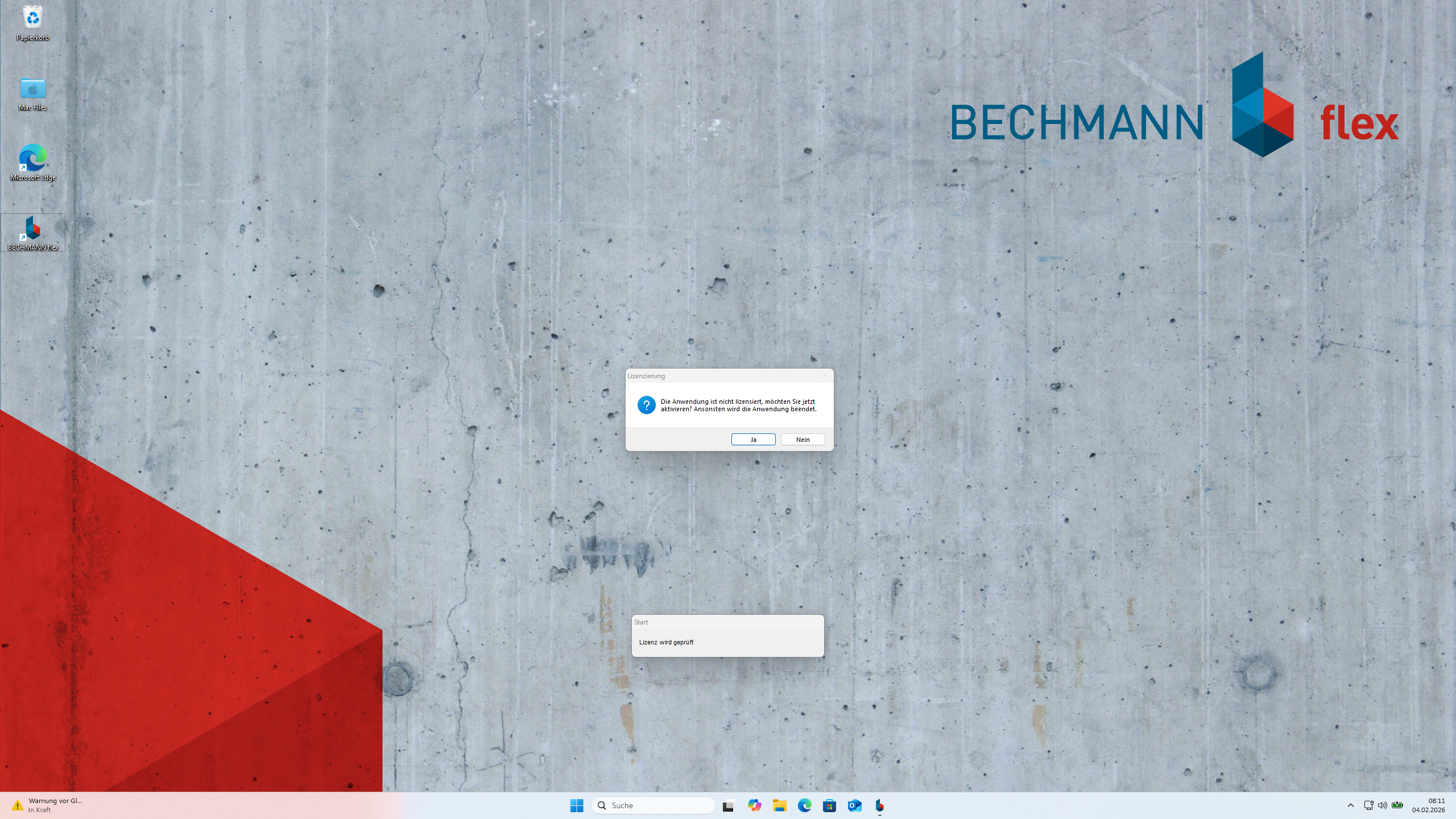This screenshot has height=819, width=1456.
Task: Click the BECHMANN flex taskbar icon
Action: [x=879, y=805]
